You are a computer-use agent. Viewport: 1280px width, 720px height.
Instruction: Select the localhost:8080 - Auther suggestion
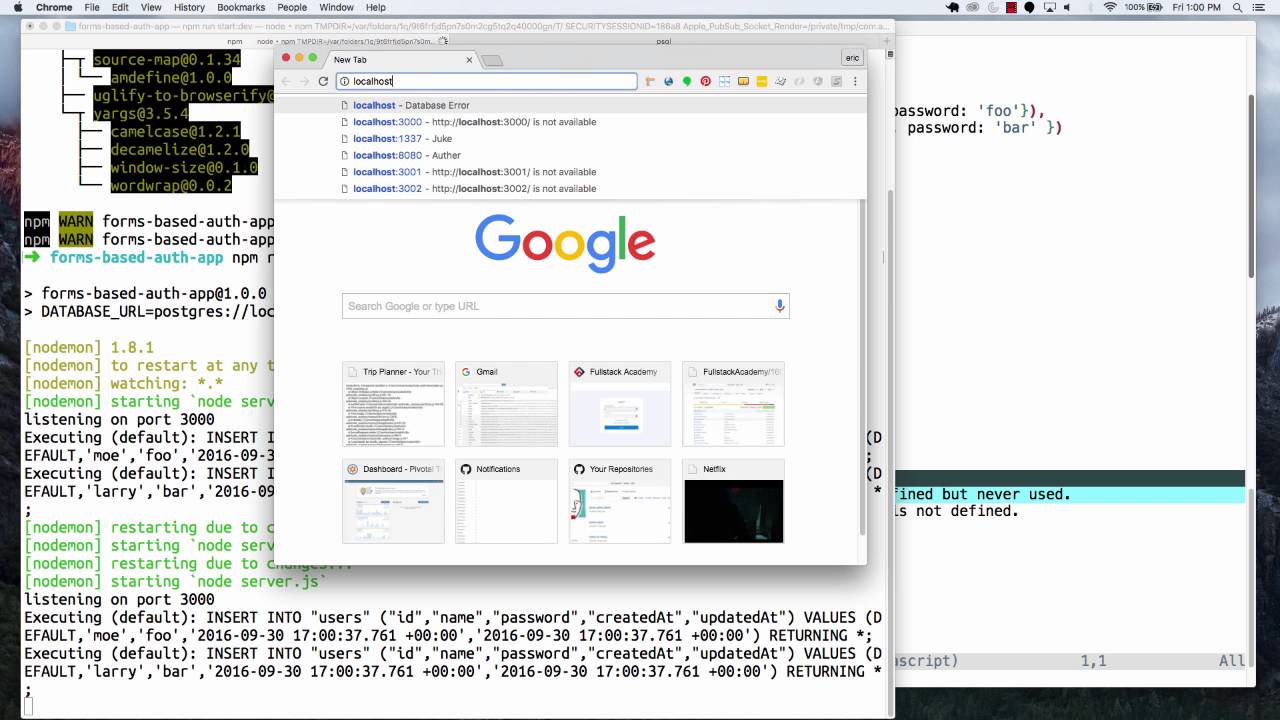point(570,155)
